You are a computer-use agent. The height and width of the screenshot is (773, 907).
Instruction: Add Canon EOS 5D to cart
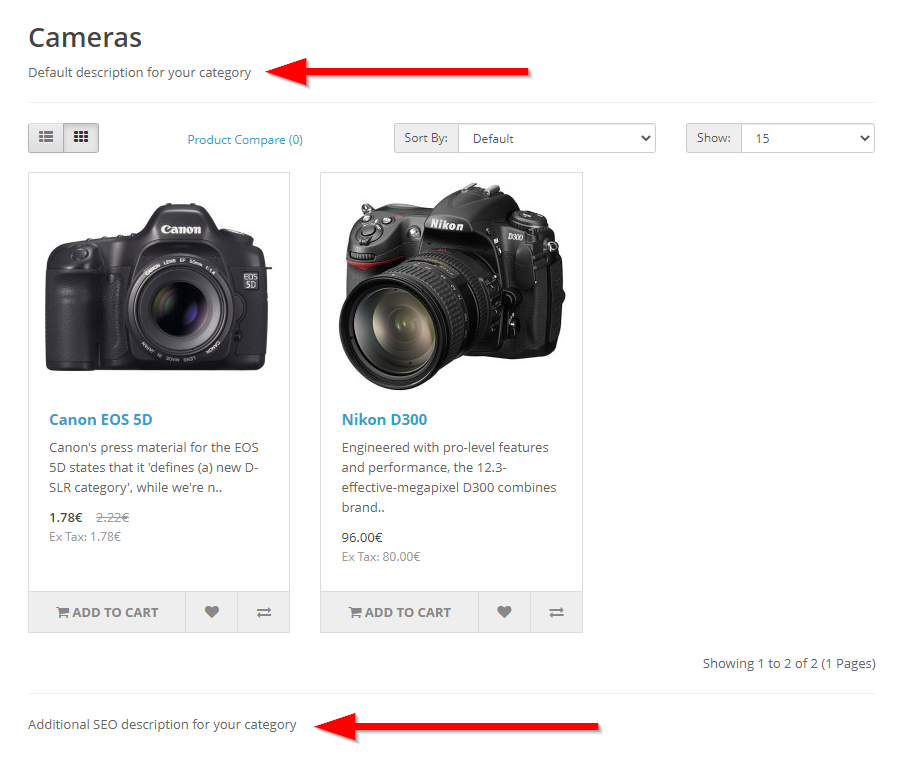point(108,612)
